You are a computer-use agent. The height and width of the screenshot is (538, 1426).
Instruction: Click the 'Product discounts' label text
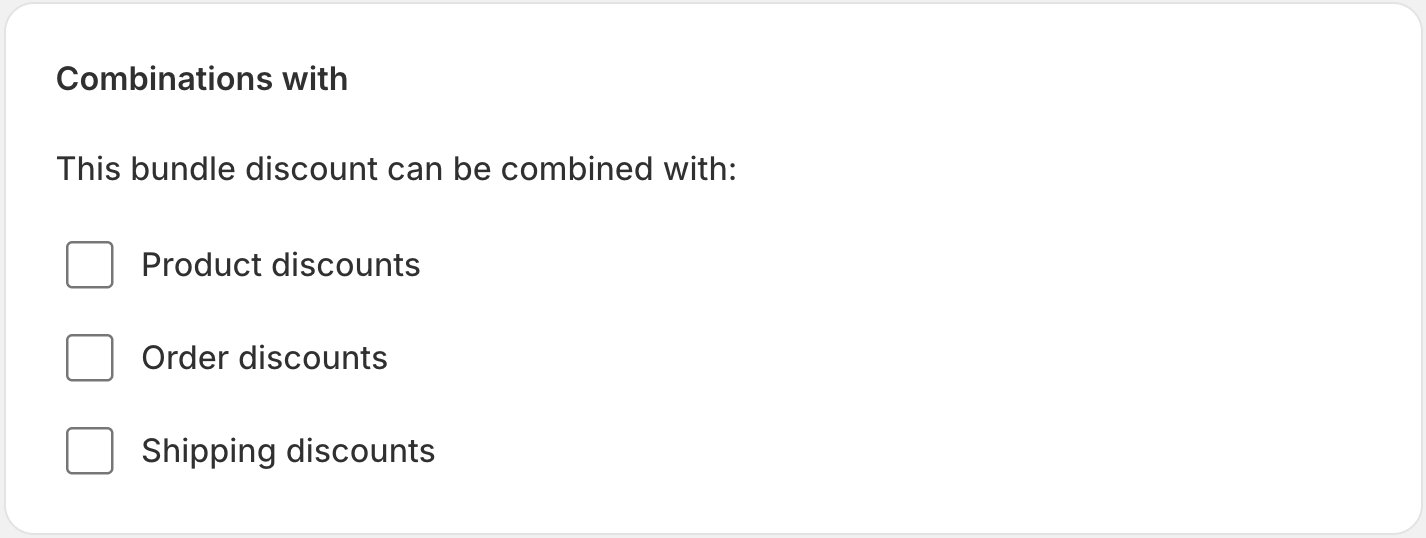281,265
